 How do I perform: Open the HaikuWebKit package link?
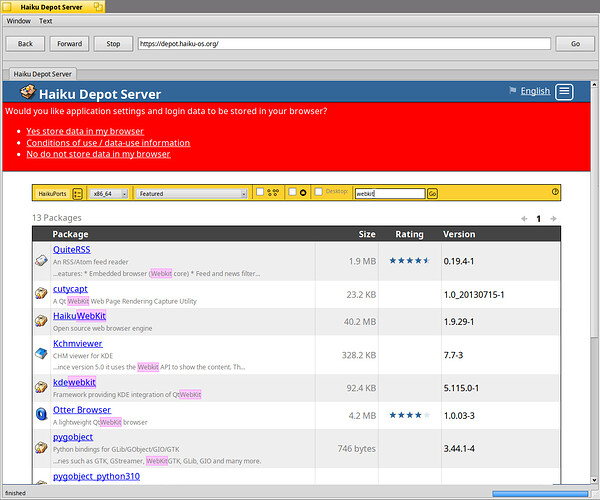click(79, 316)
